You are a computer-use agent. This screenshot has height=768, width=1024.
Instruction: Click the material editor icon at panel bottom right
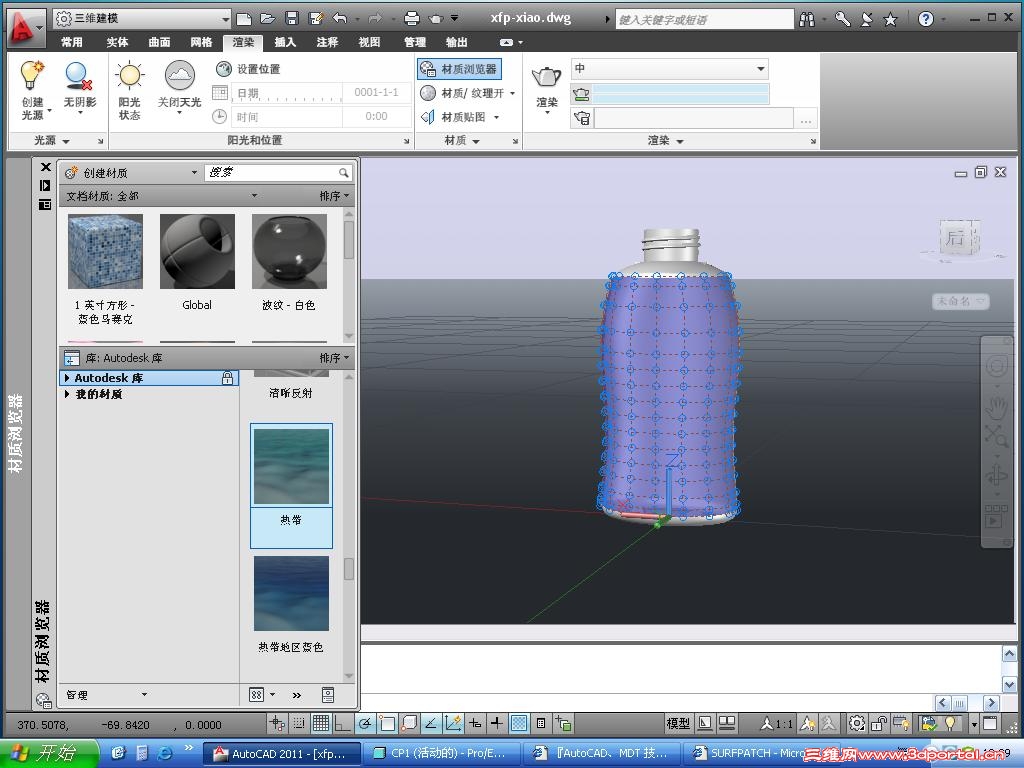[328, 695]
